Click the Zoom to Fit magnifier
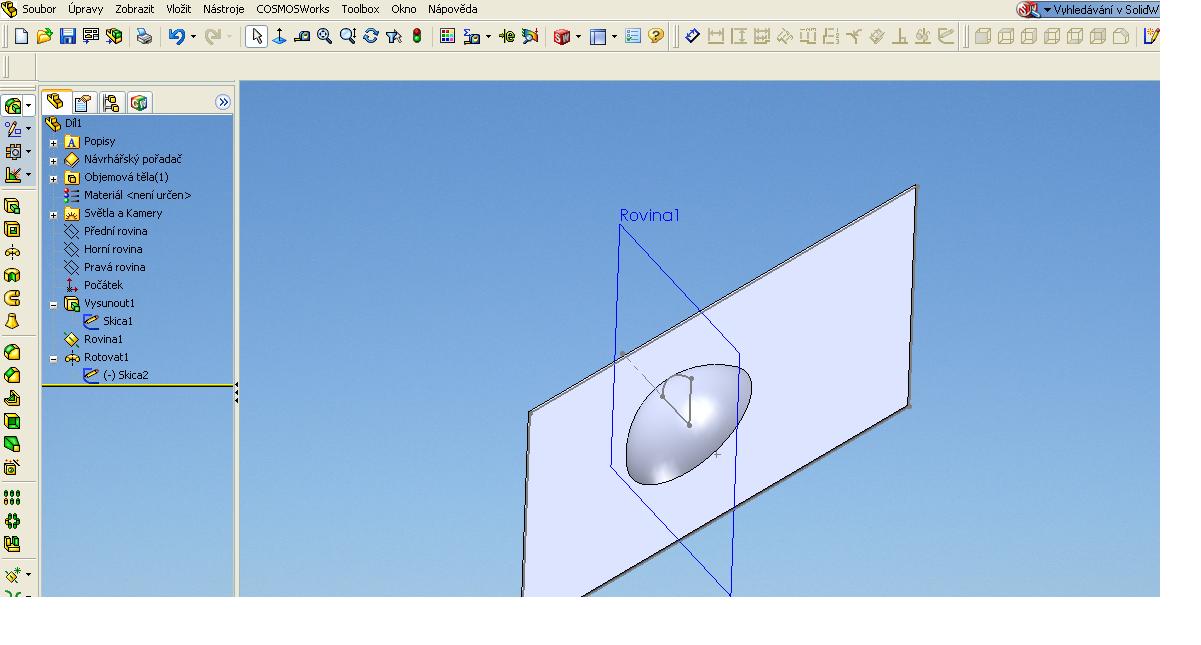This screenshot has height=645, width=1201. (x=325, y=36)
